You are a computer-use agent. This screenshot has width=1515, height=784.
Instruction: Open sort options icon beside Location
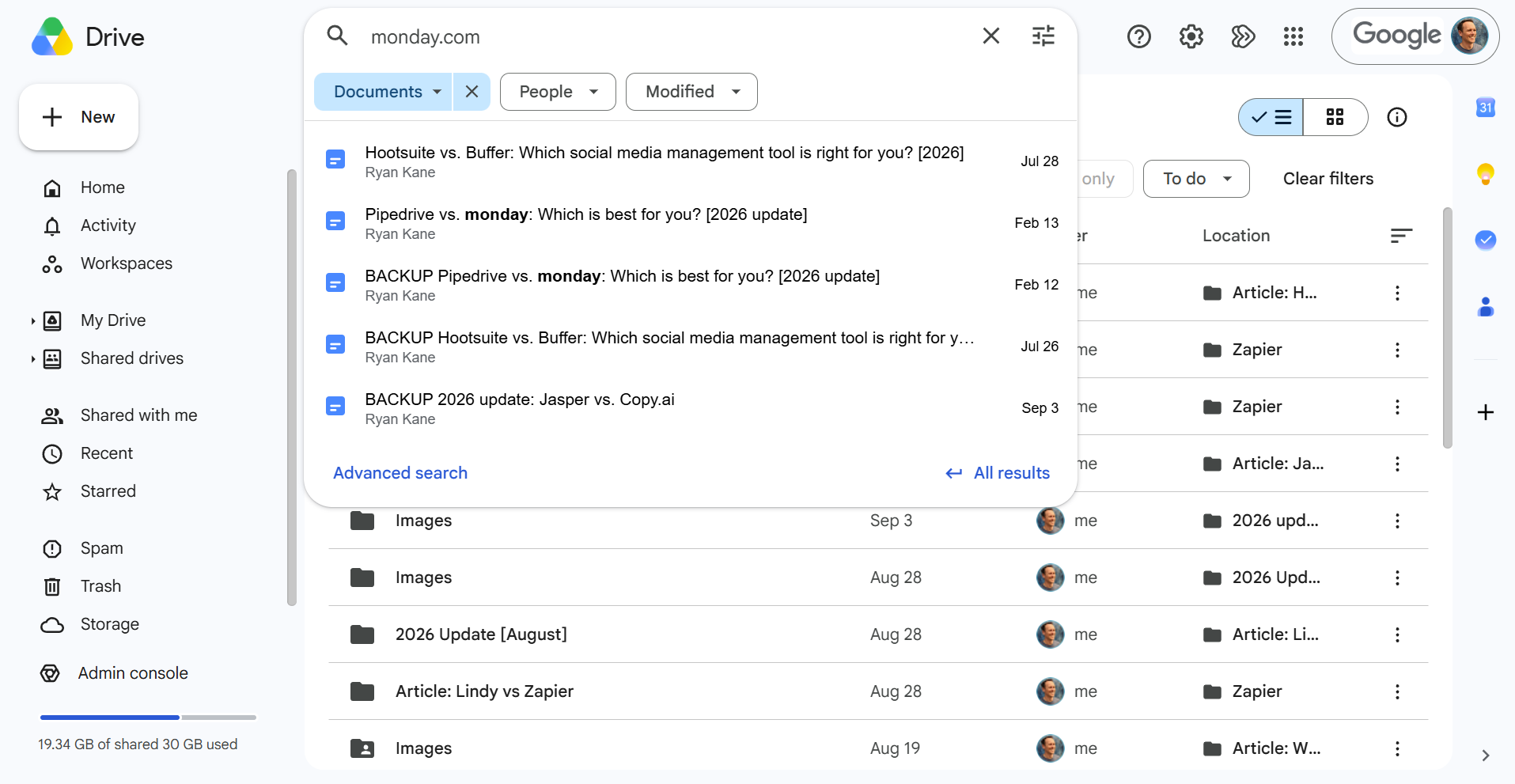point(1401,236)
